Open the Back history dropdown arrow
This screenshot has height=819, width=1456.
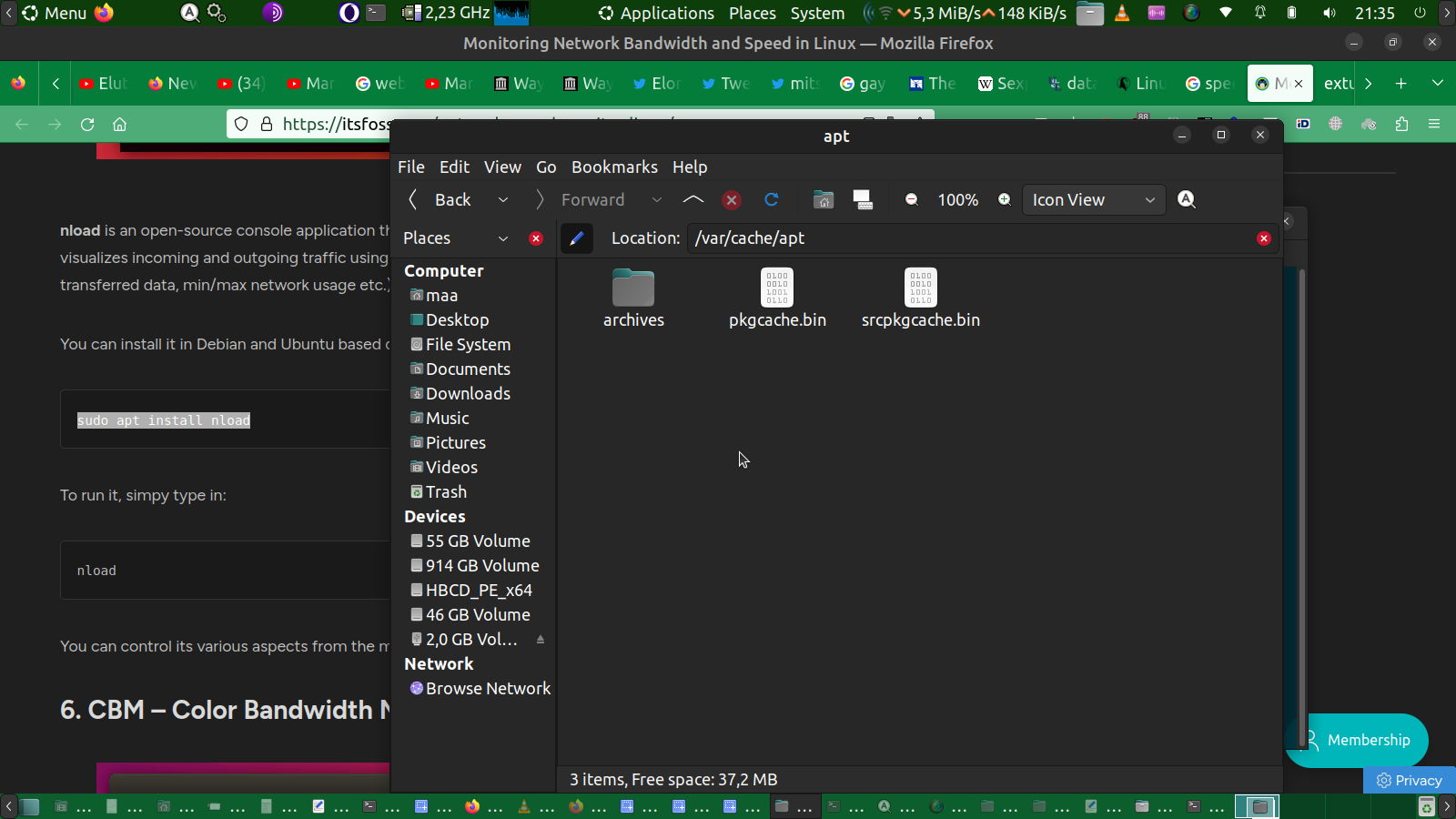coord(503,199)
